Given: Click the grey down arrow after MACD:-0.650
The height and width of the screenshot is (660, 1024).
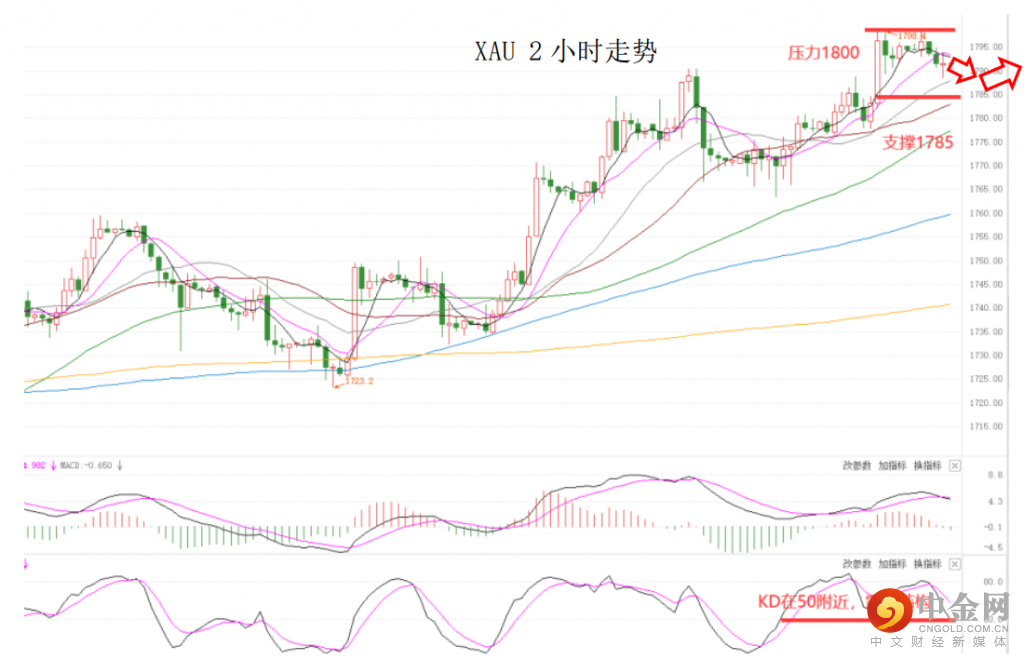Looking at the screenshot, I should [x=120, y=465].
